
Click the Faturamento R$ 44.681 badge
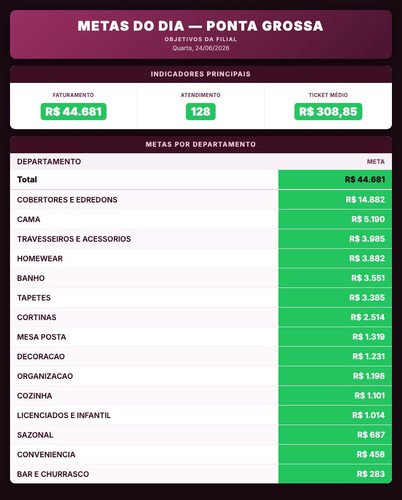pos(73,111)
